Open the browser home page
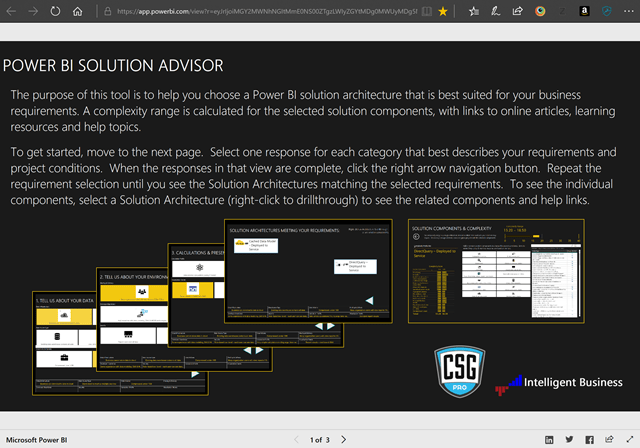This screenshot has height=448, width=640. [77, 11]
